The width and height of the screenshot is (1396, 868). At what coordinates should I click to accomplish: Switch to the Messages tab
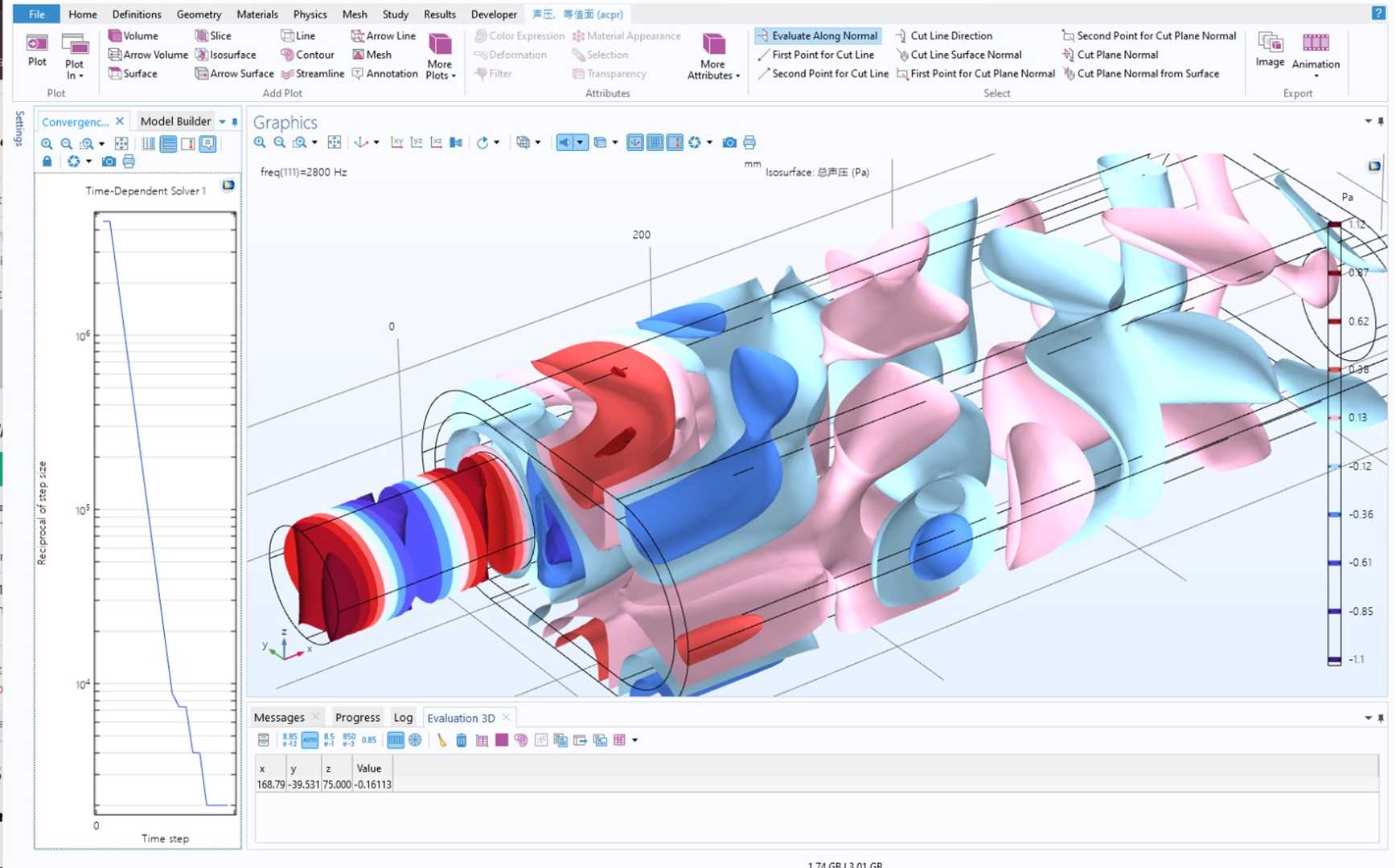(279, 717)
